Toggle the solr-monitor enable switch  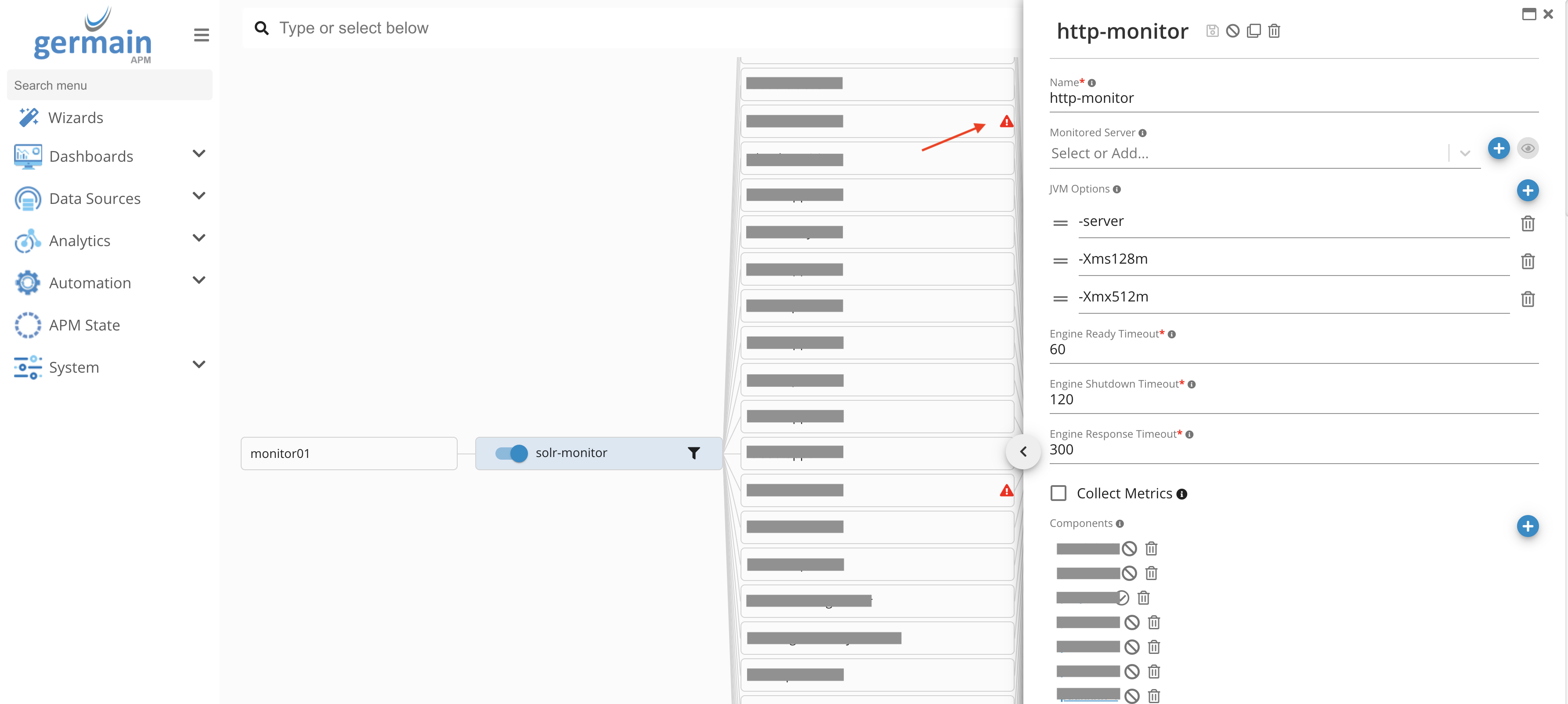(511, 453)
